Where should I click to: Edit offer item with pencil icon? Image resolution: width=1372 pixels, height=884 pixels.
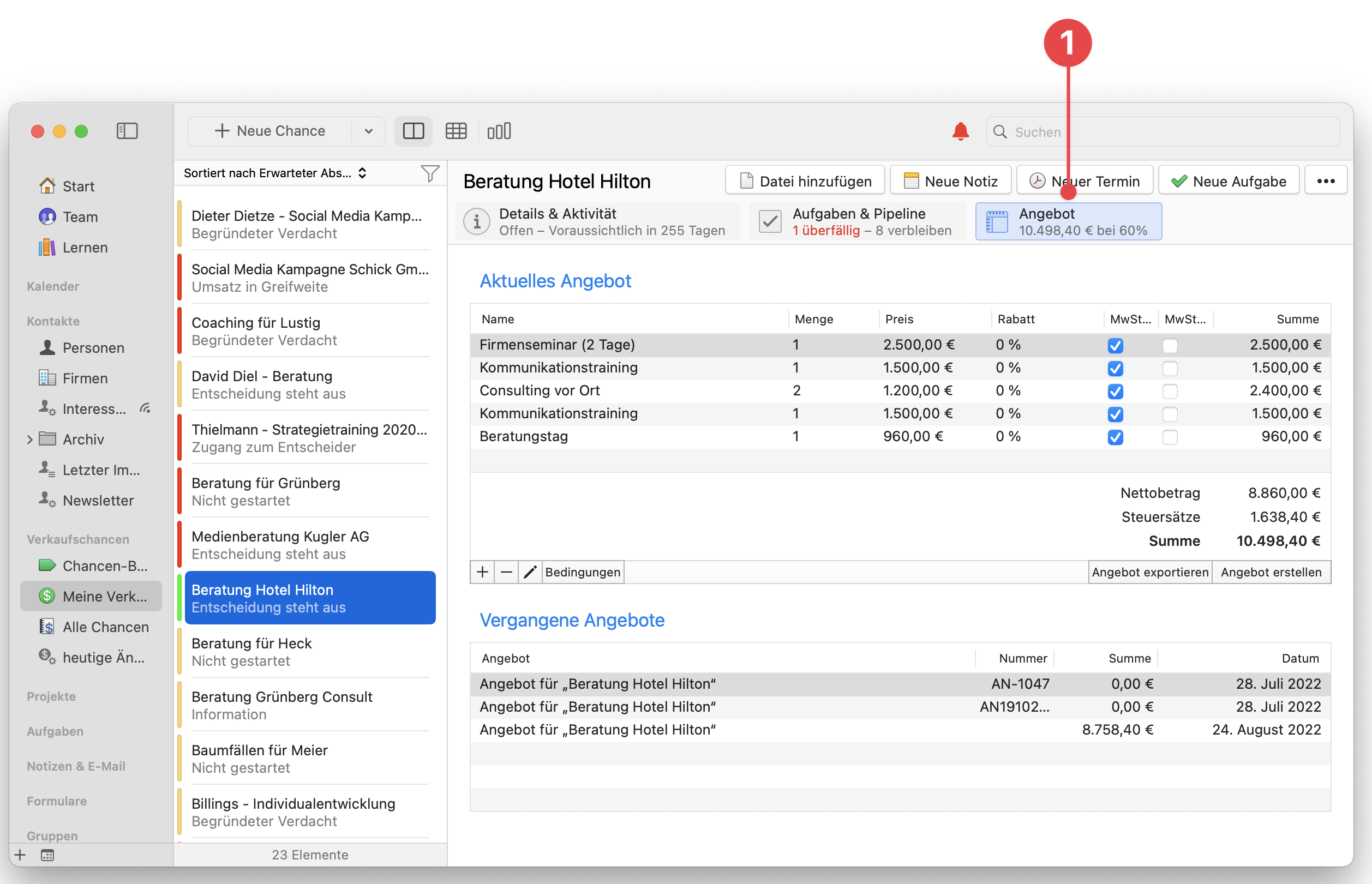[x=530, y=572]
